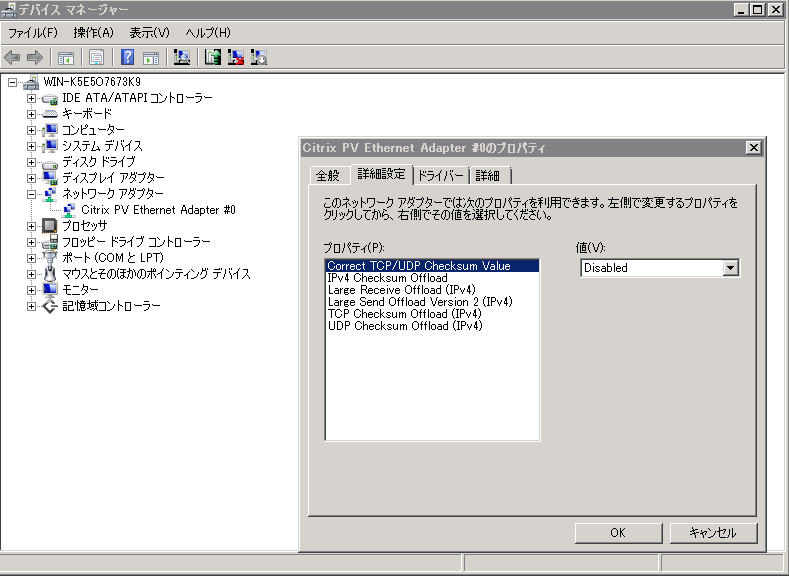This screenshot has height=577, width=789.
Task: Select TCP Checksum Offload (IPv4) property
Action: click(x=432, y=314)
